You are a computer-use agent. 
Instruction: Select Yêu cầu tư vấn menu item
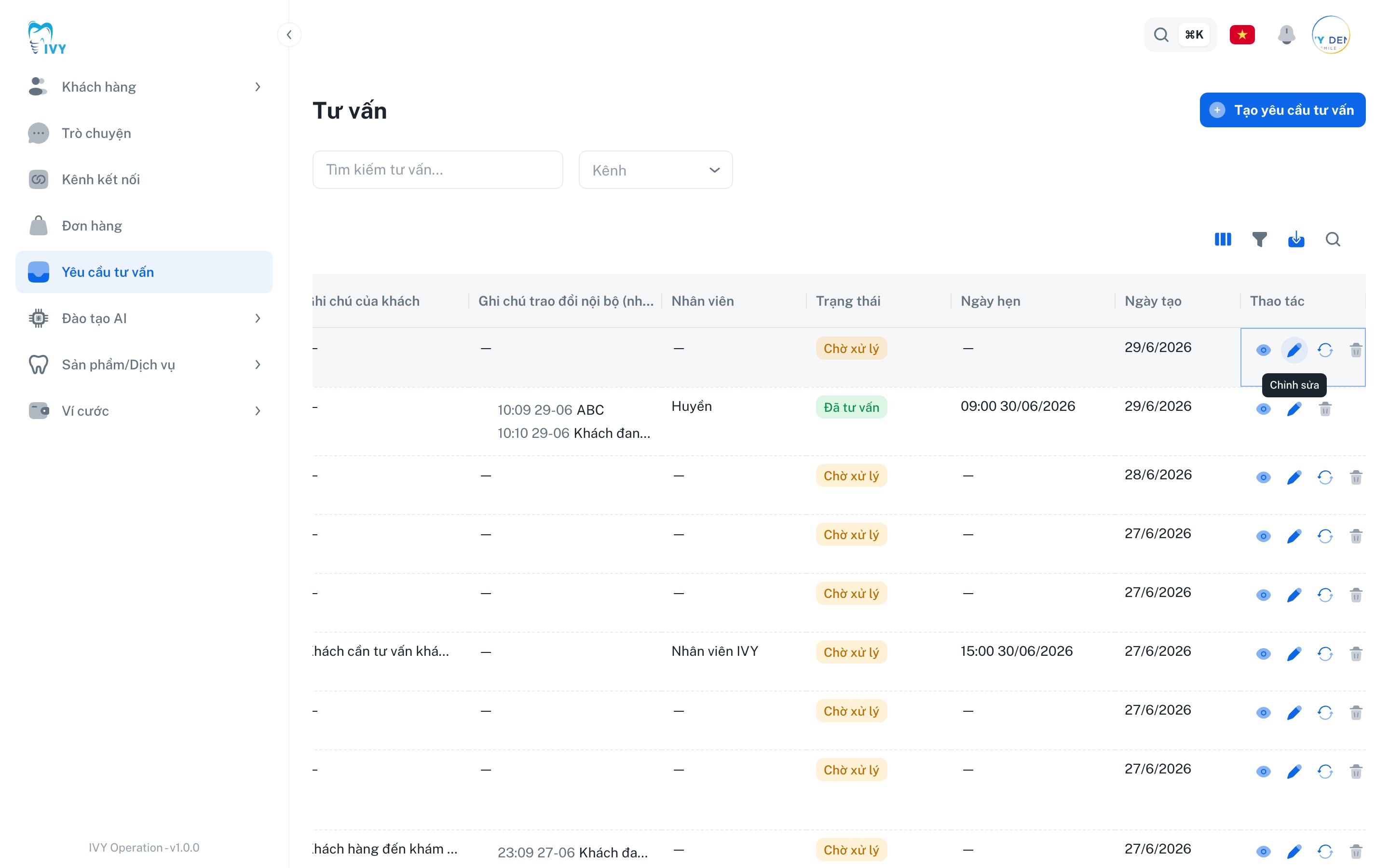(144, 271)
